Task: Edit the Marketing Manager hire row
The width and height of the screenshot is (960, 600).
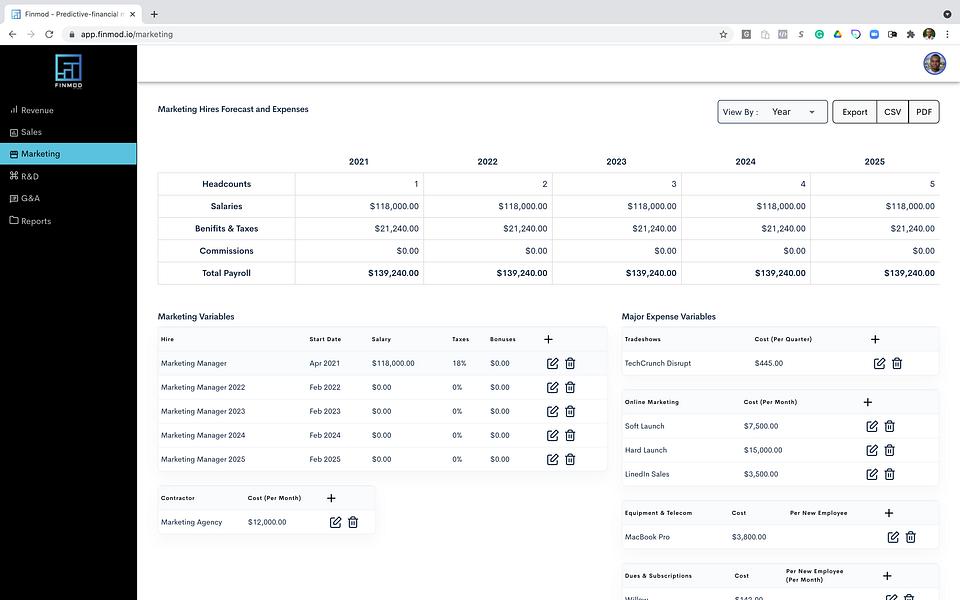Action: point(552,363)
